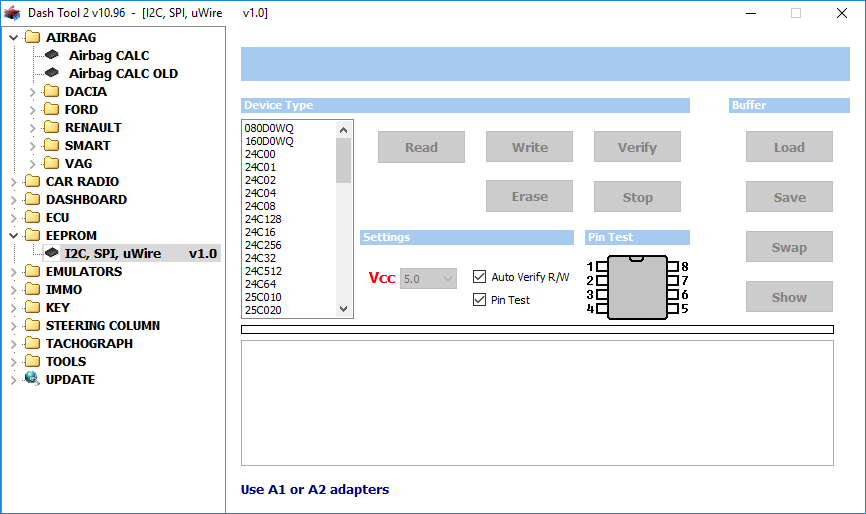Click the device list scrollbar thumb
The height and width of the screenshot is (514, 866).
pos(344,160)
